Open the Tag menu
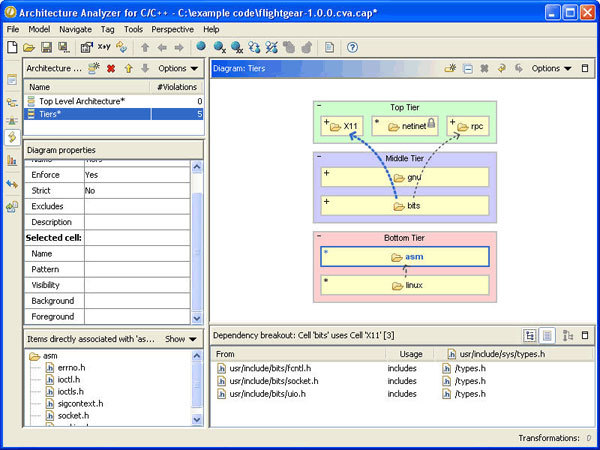The width and height of the screenshot is (600, 450). point(108,29)
